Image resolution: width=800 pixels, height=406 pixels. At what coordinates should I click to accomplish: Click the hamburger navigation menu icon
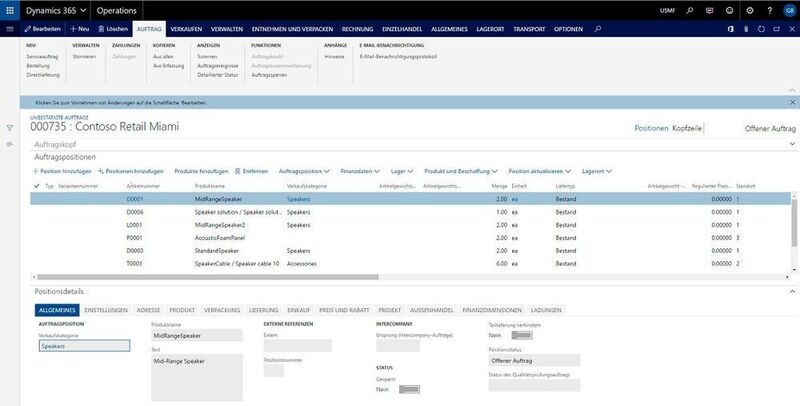(10, 29)
